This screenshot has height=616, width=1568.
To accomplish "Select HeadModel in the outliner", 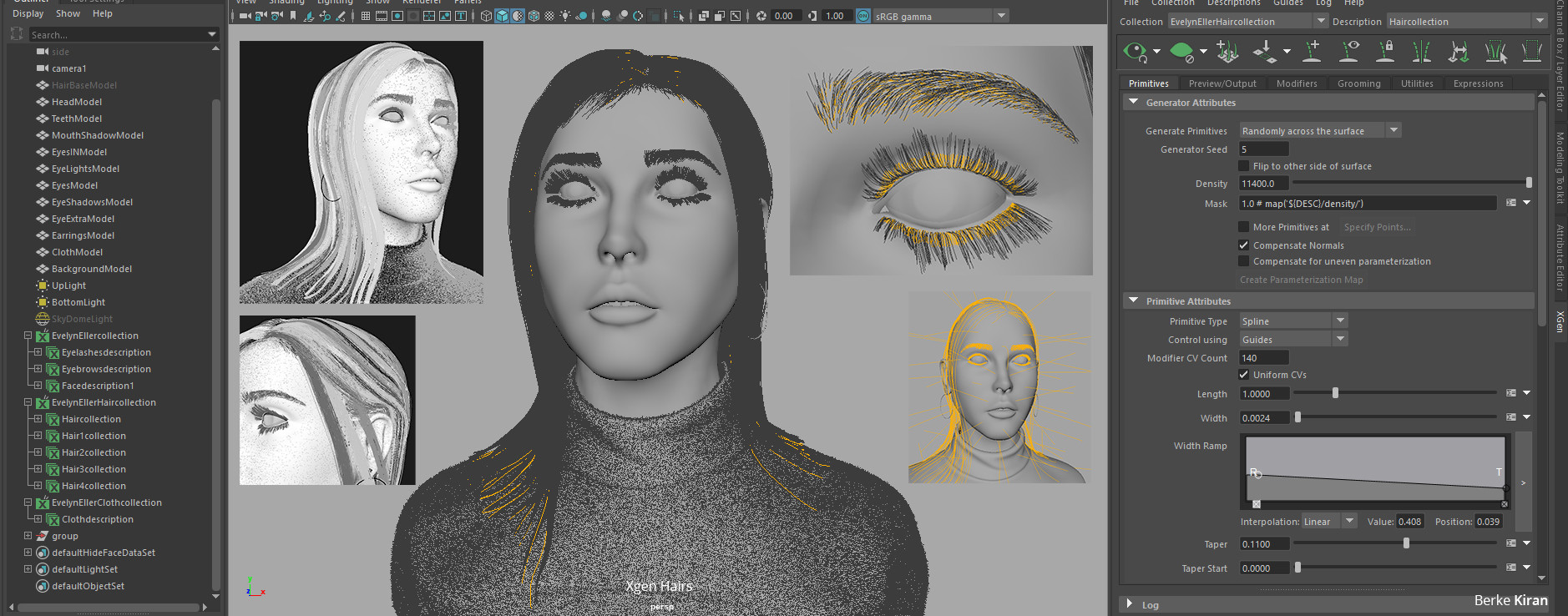I will (77, 102).
